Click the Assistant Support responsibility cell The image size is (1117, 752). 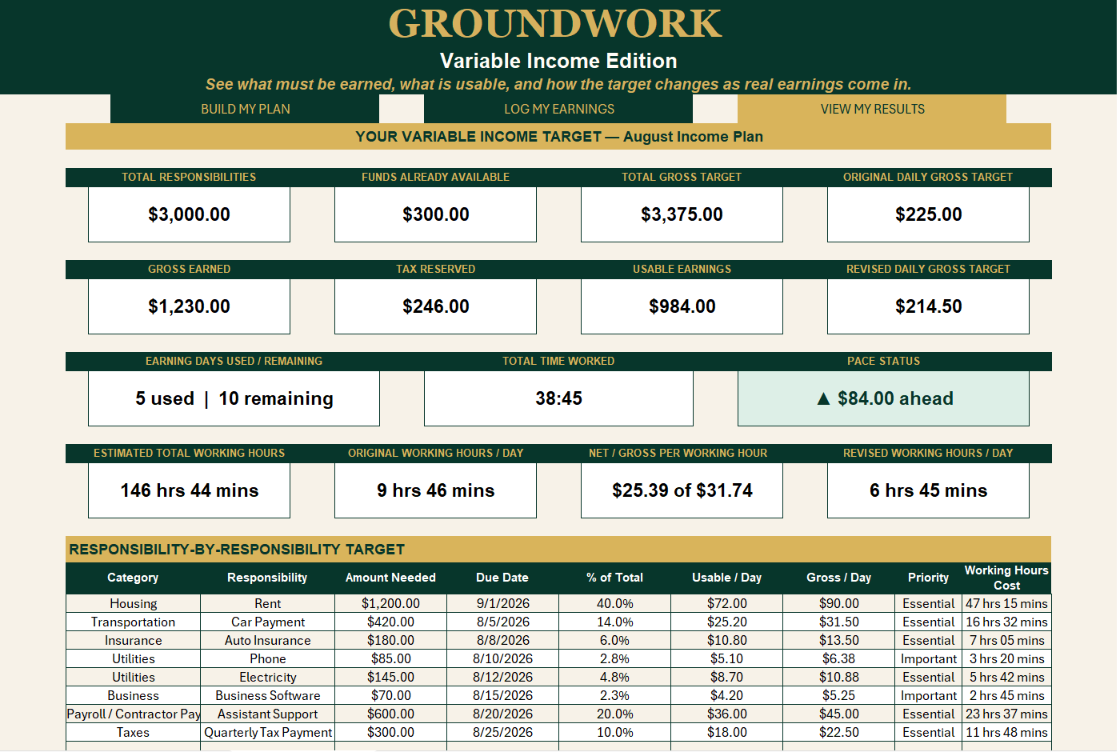267,714
